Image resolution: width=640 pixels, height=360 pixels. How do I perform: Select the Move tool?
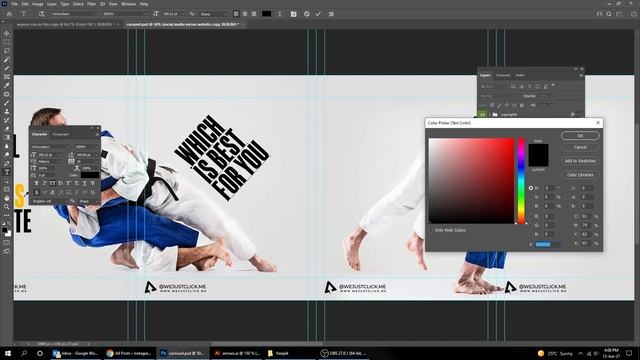(x=7, y=33)
